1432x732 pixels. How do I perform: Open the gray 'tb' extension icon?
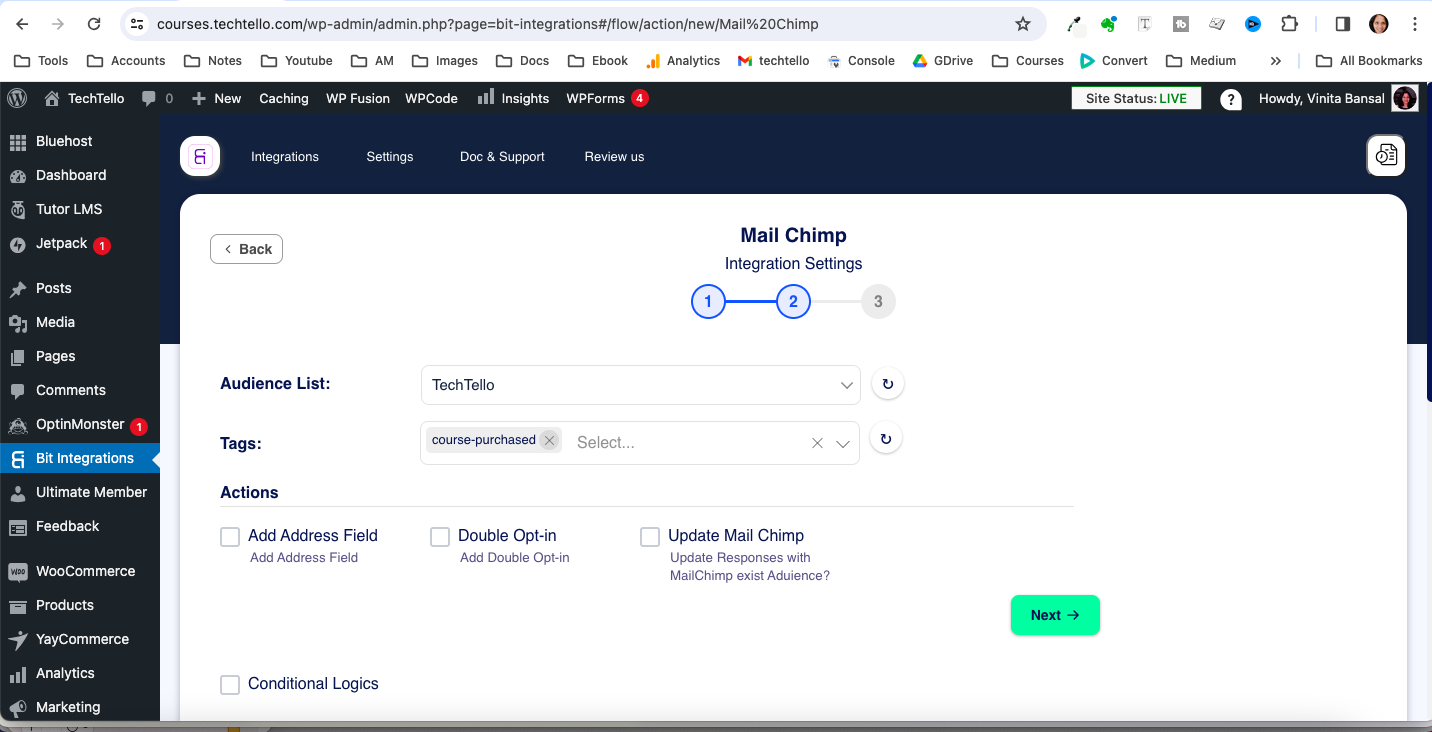(x=1181, y=24)
